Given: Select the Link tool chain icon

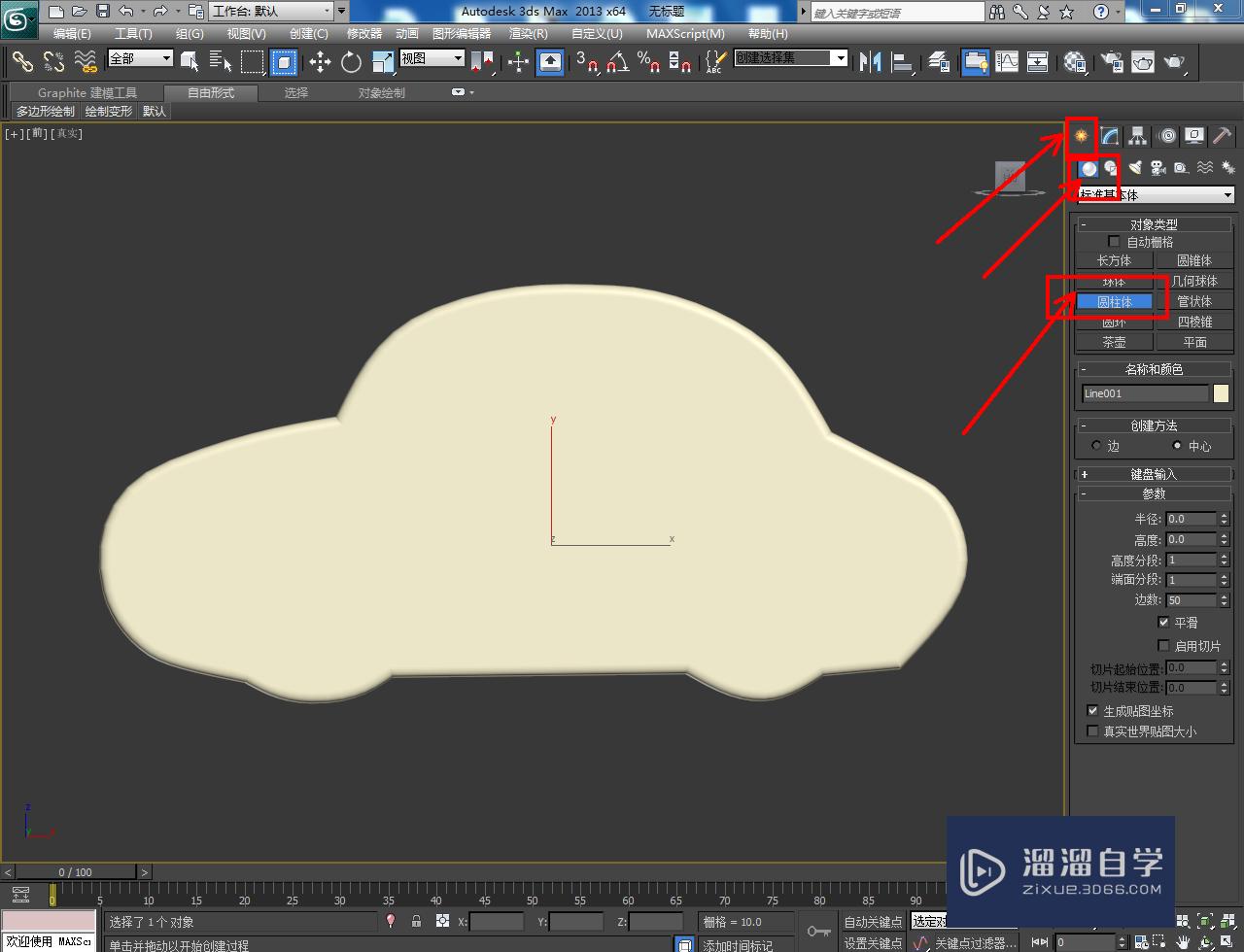Looking at the screenshot, I should (22, 62).
